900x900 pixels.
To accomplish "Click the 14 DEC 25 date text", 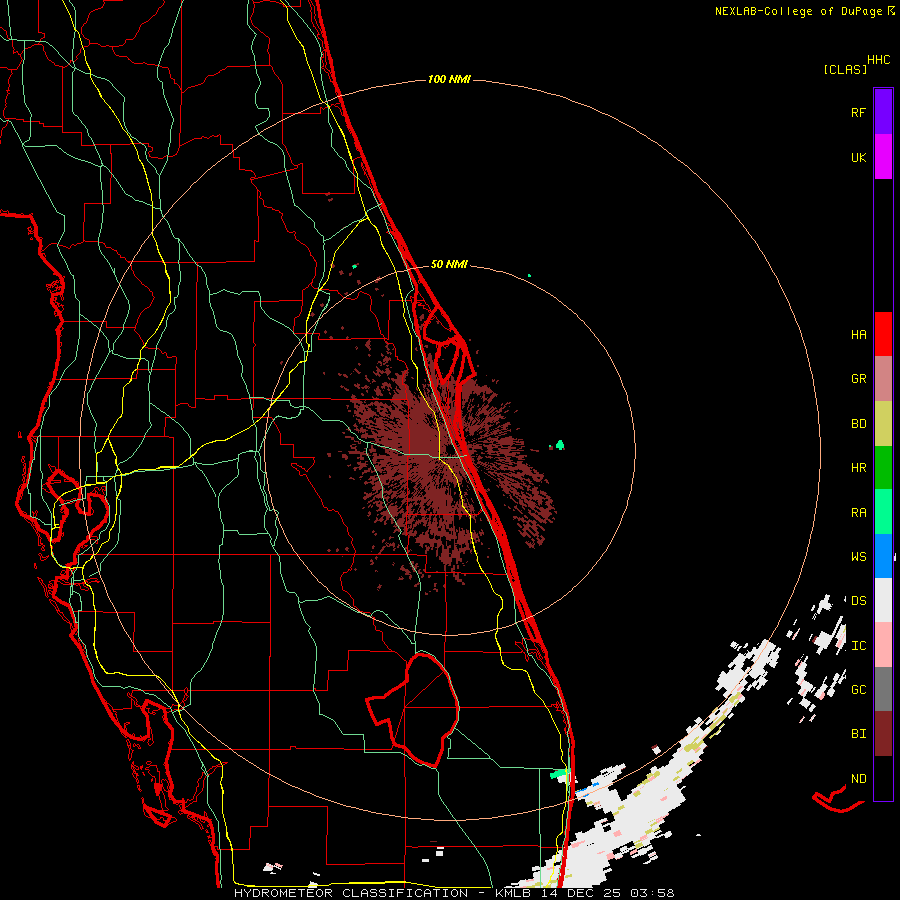I will point(581,893).
